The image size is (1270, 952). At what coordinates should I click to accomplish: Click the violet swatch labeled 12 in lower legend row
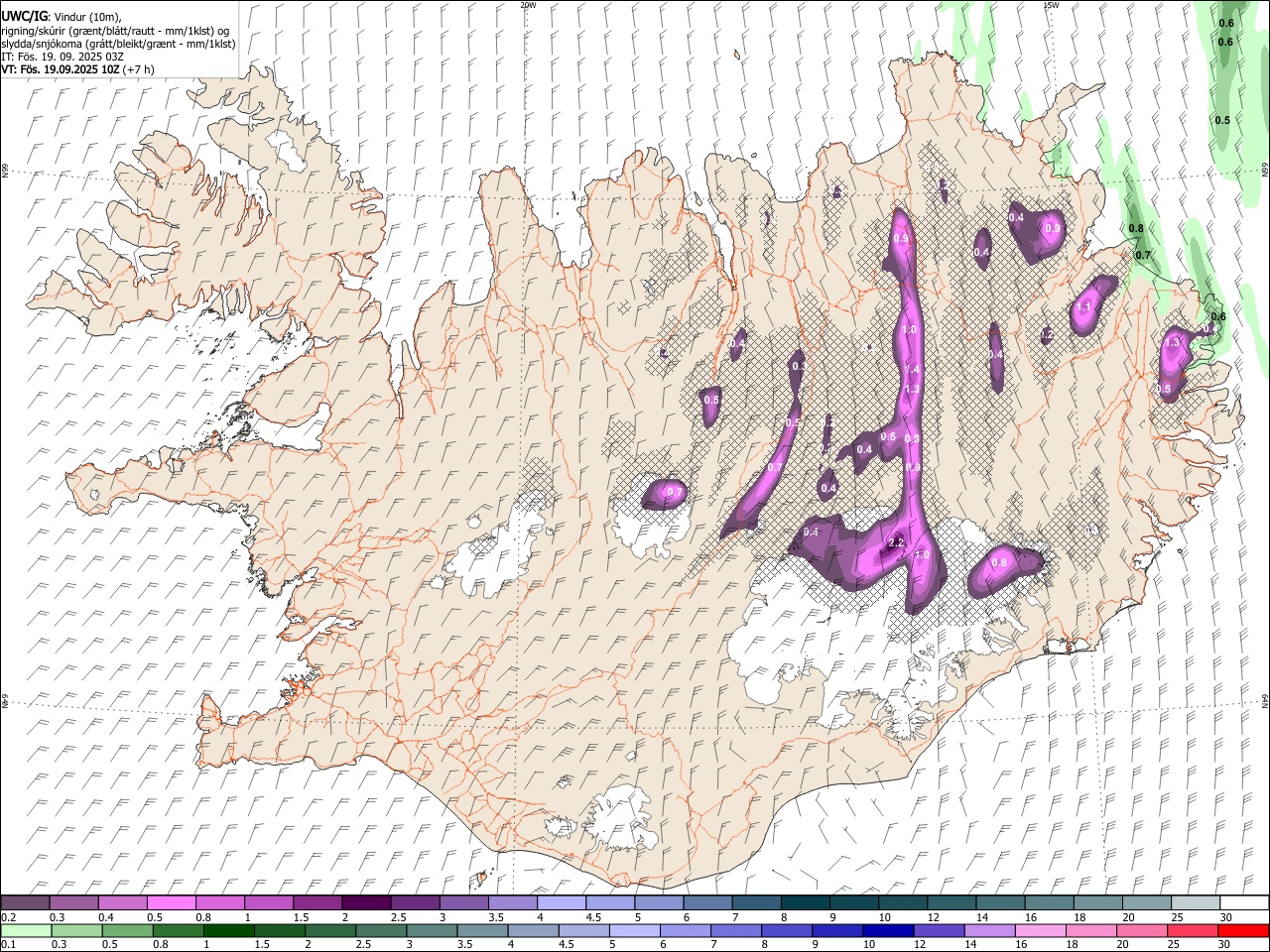(x=938, y=930)
